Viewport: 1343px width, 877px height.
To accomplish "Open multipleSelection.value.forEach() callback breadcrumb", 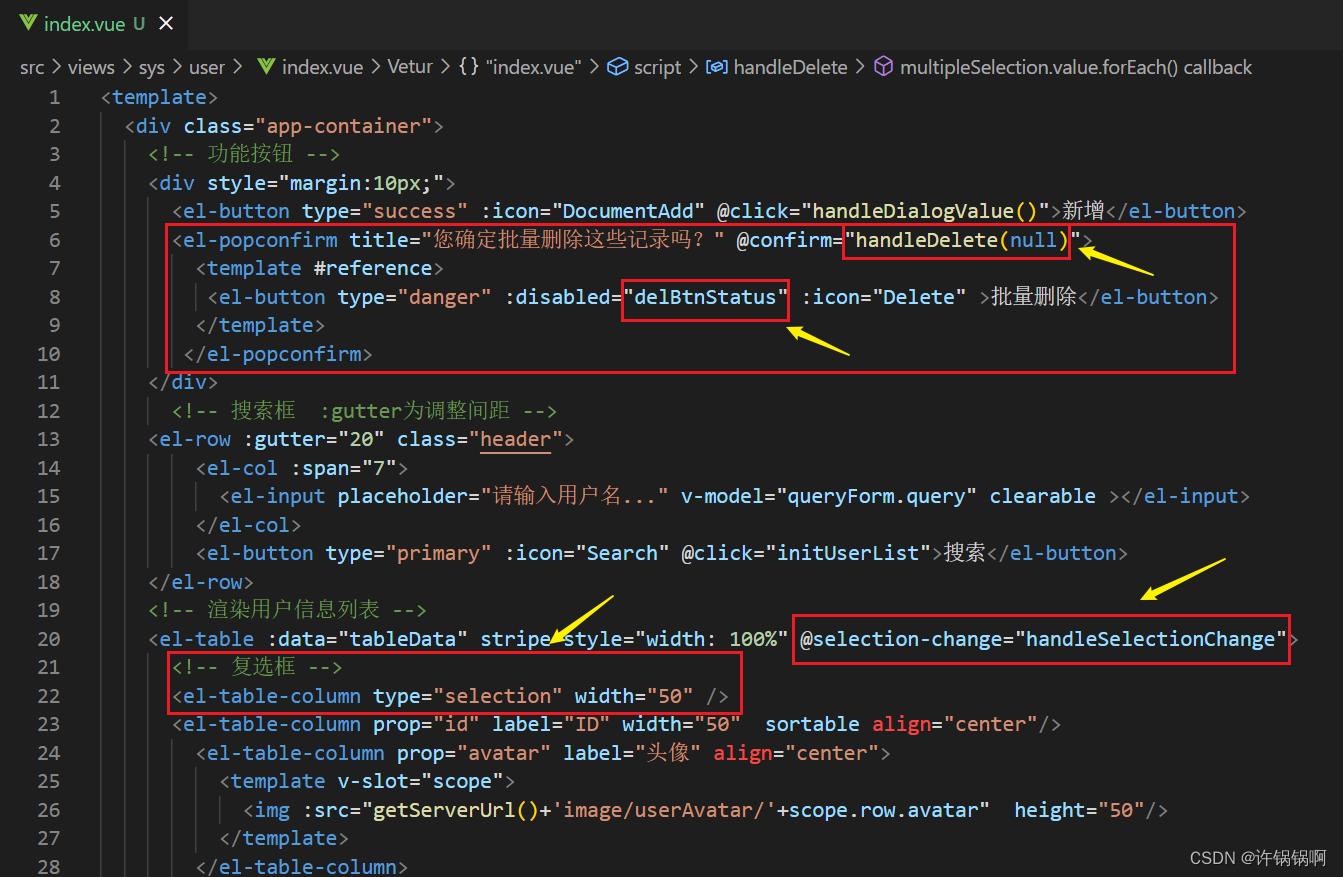I will (x=1076, y=67).
